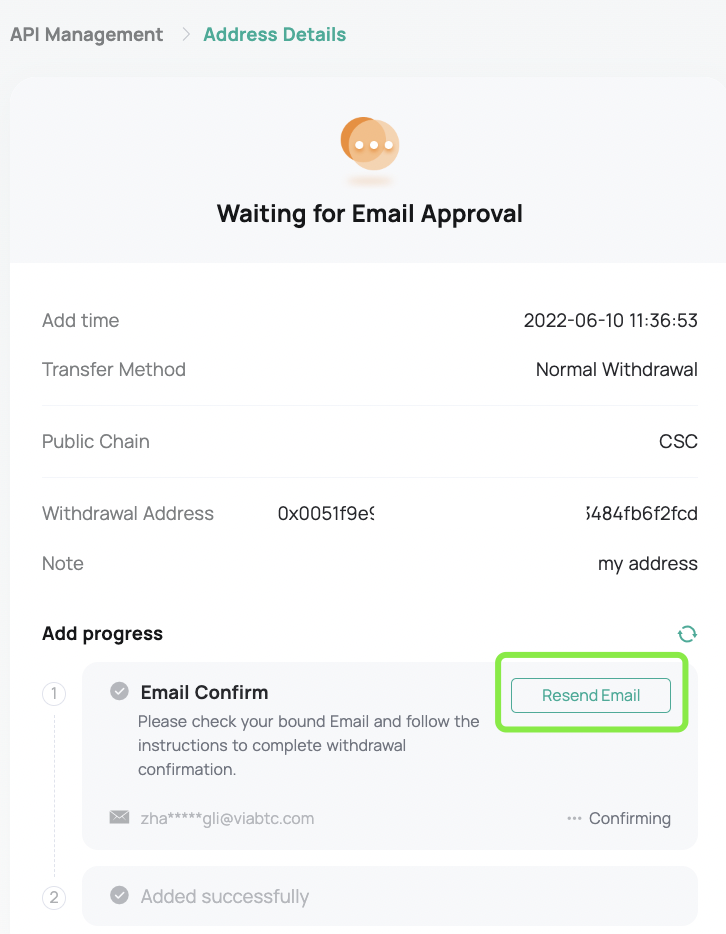Click the step 2 circle indicator
The image size is (726, 934).
click(x=54, y=898)
